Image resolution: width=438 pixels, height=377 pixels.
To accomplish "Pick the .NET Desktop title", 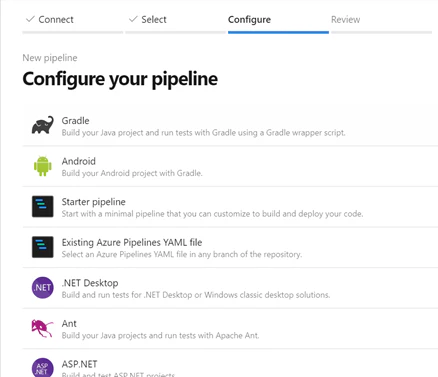I will click(90, 283).
